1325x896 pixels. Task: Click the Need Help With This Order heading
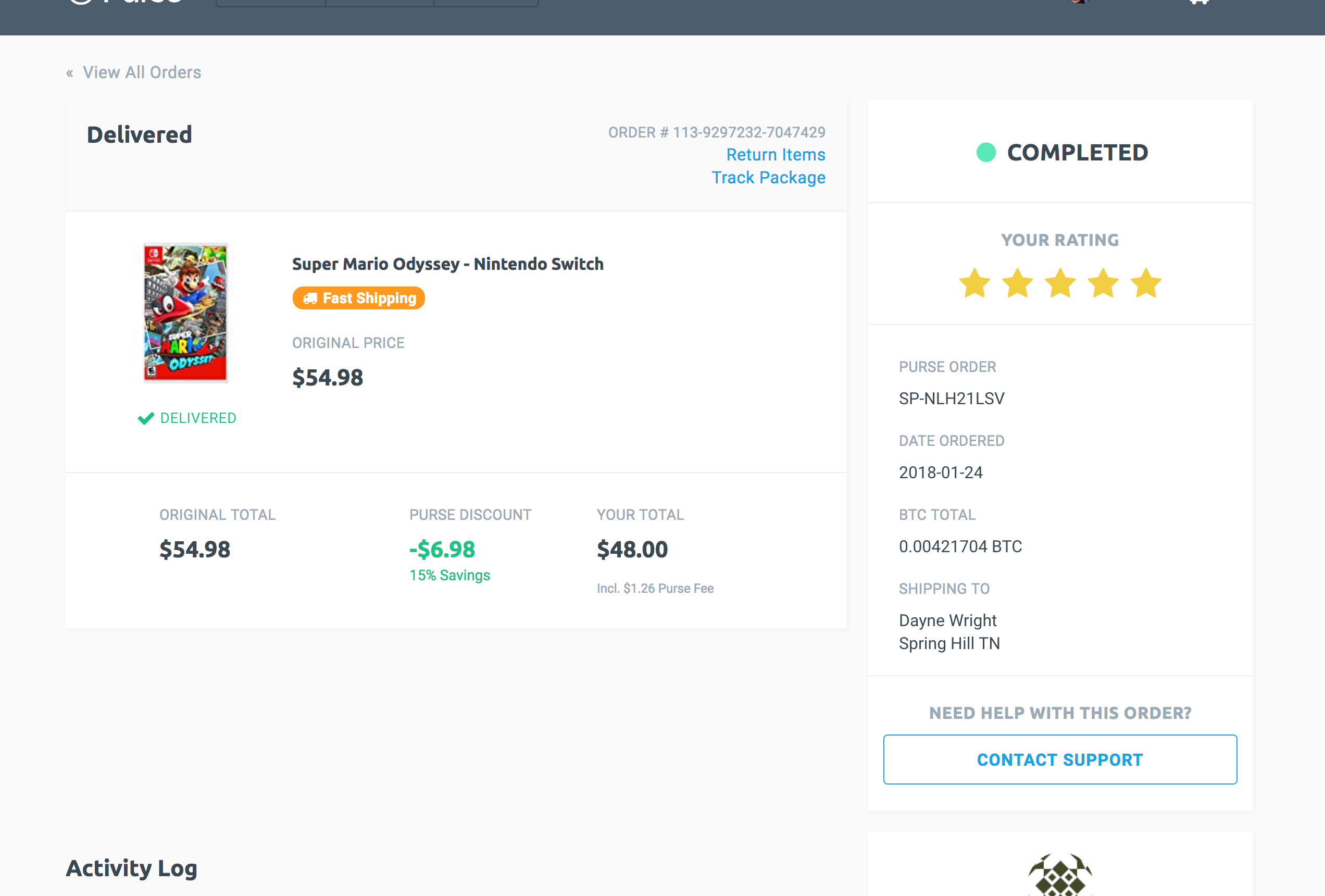1060,713
